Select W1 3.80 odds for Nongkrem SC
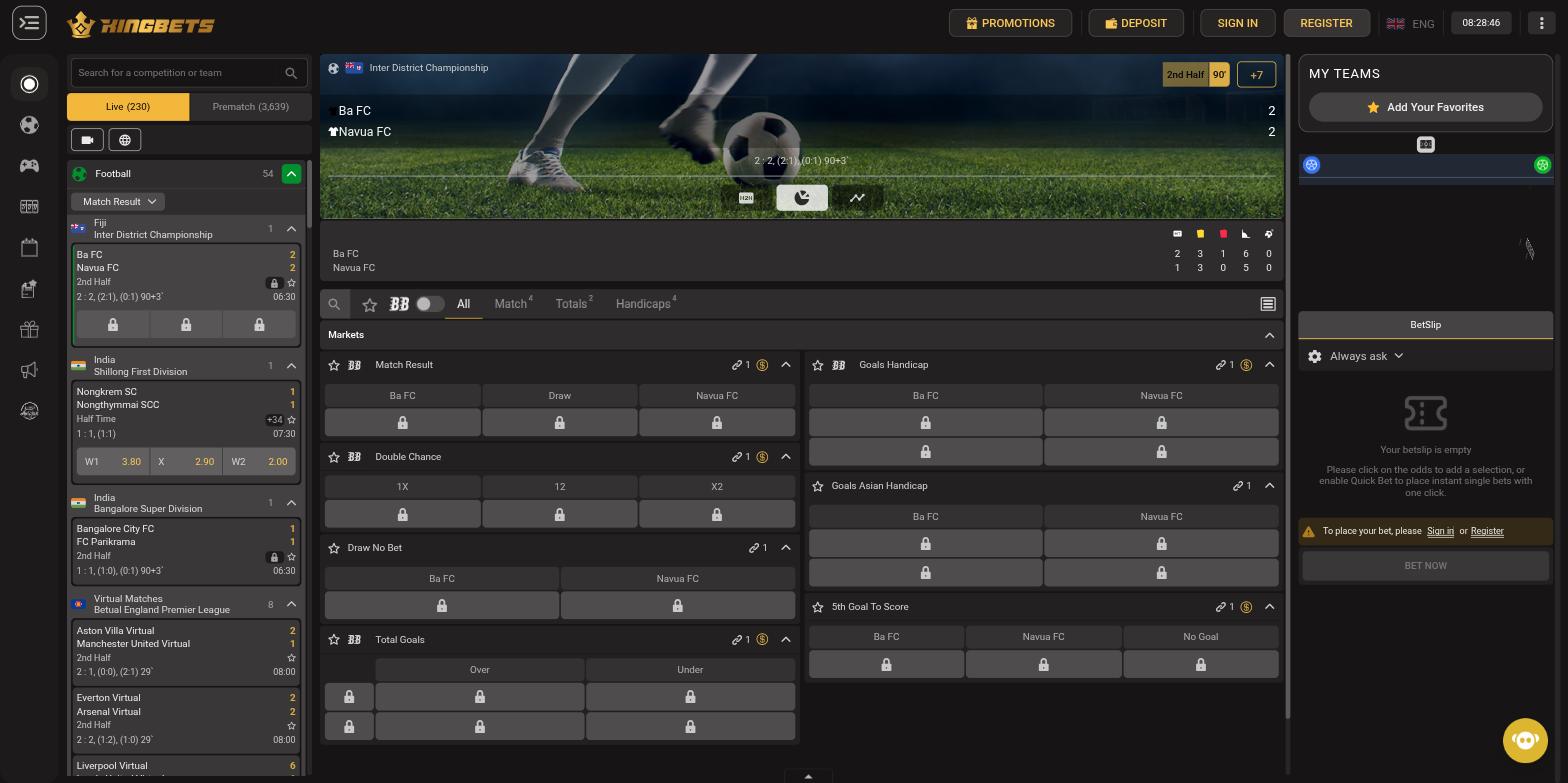 point(112,462)
